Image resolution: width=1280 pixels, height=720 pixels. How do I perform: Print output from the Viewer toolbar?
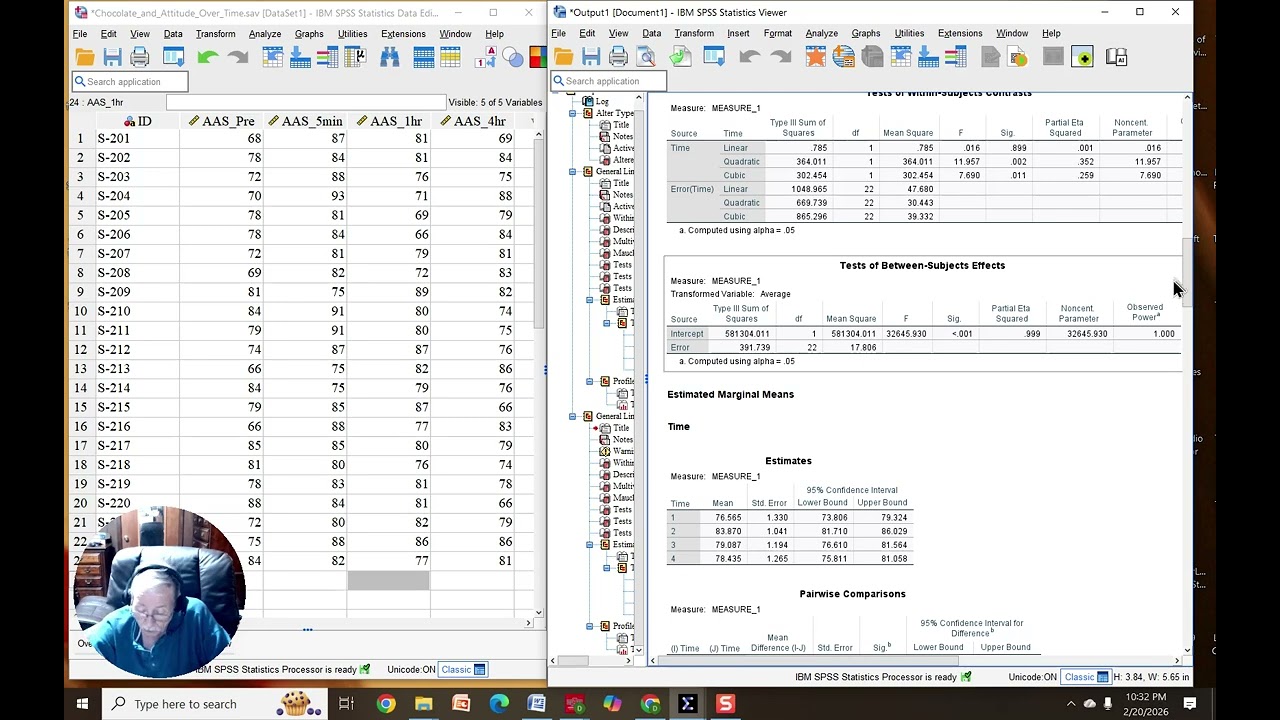[618, 57]
